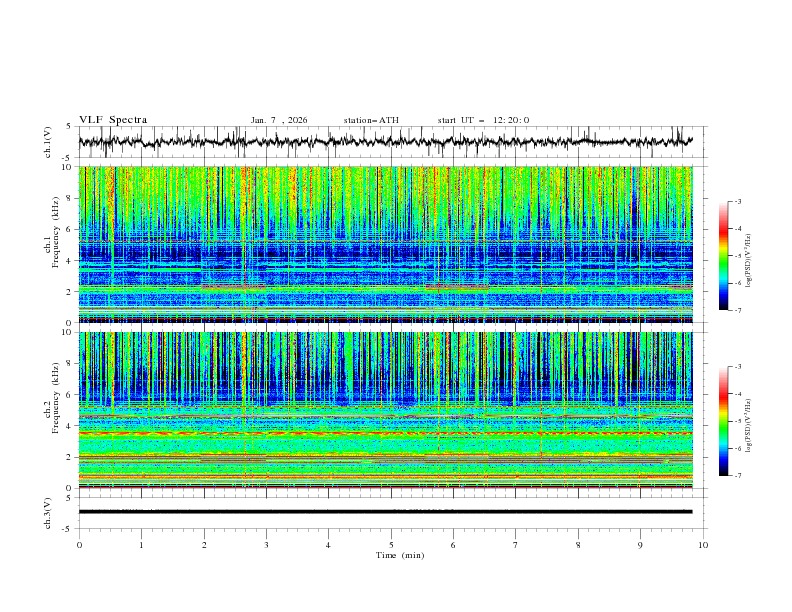Click inside the ch.1 spectrogram panel
Image resolution: width=792 pixels, height=612 pixels.
click(391, 245)
